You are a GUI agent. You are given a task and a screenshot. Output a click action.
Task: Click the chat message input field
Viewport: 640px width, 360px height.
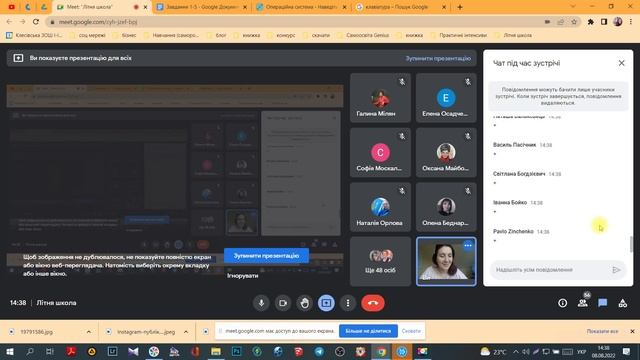[551, 270]
